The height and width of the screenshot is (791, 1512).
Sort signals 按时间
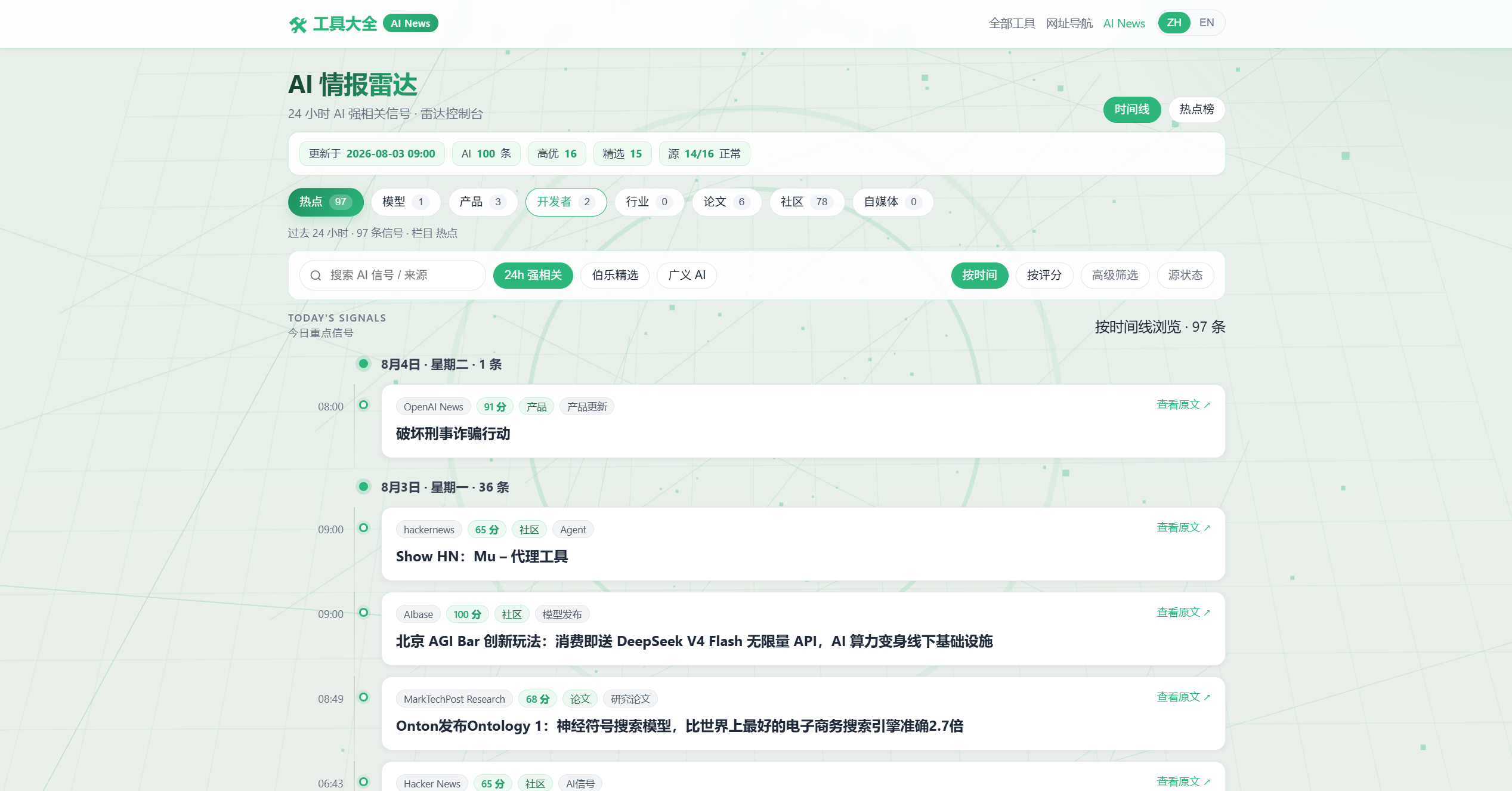(979, 275)
